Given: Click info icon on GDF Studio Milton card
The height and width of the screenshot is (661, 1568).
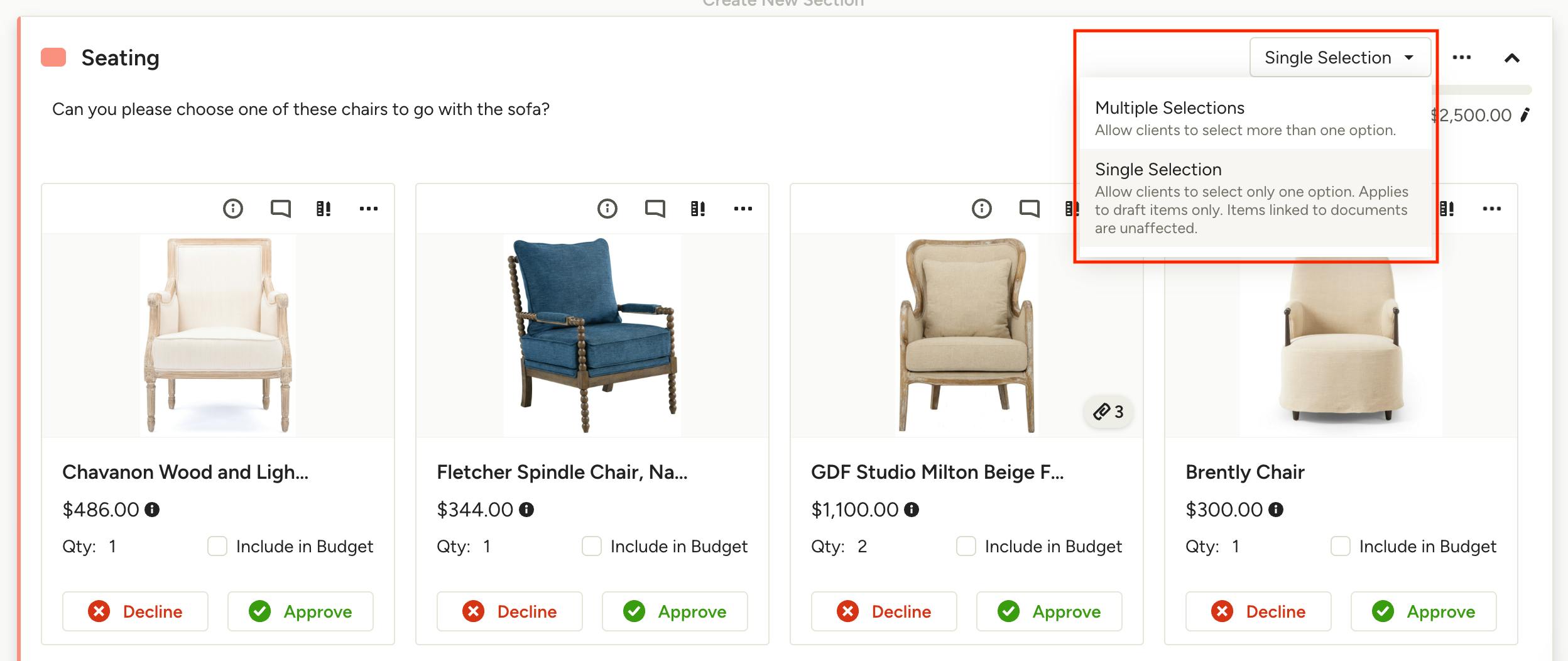Looking at the screenshot, I should (982, 209).
